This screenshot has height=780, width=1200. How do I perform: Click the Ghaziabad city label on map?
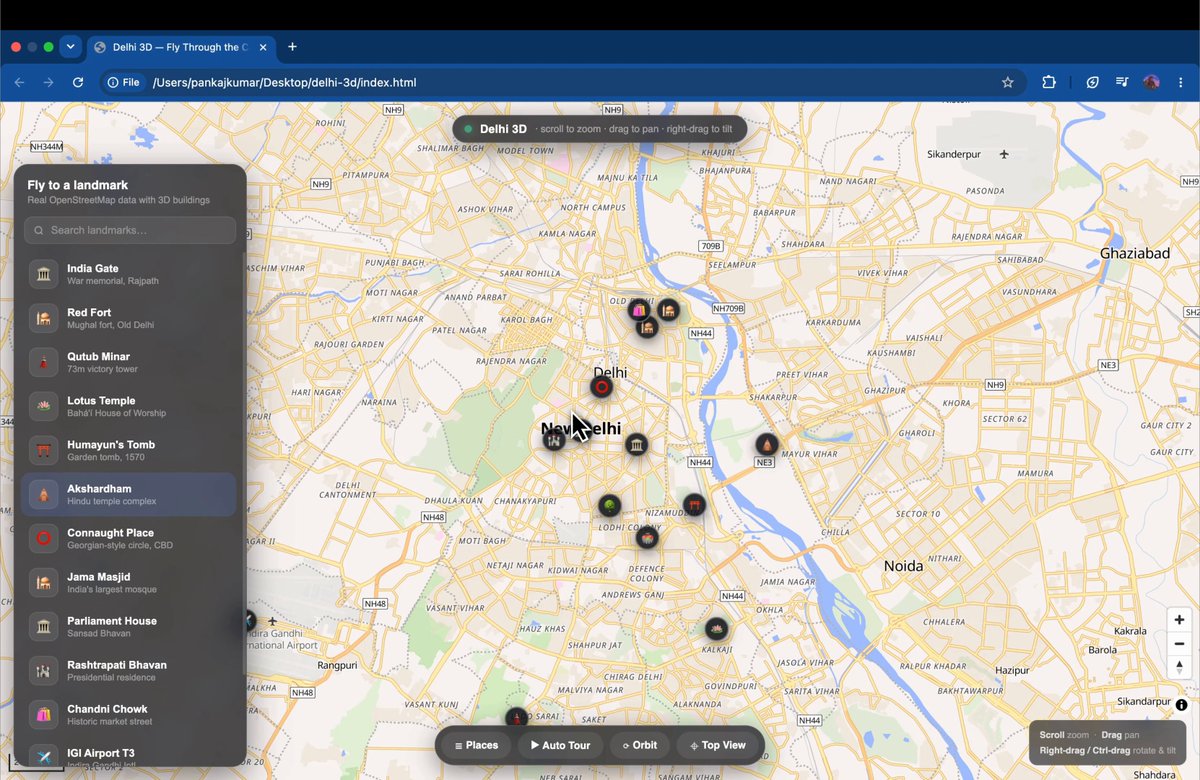(x=1135, y=253)
